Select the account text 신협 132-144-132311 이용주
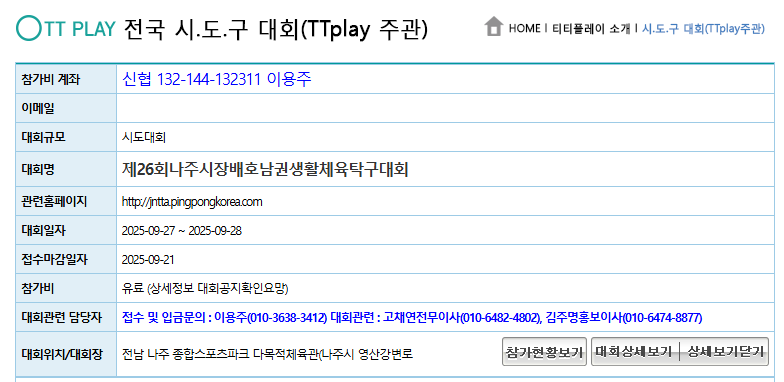The width and height of the screenshot is (784, 382). click(217, 79)
